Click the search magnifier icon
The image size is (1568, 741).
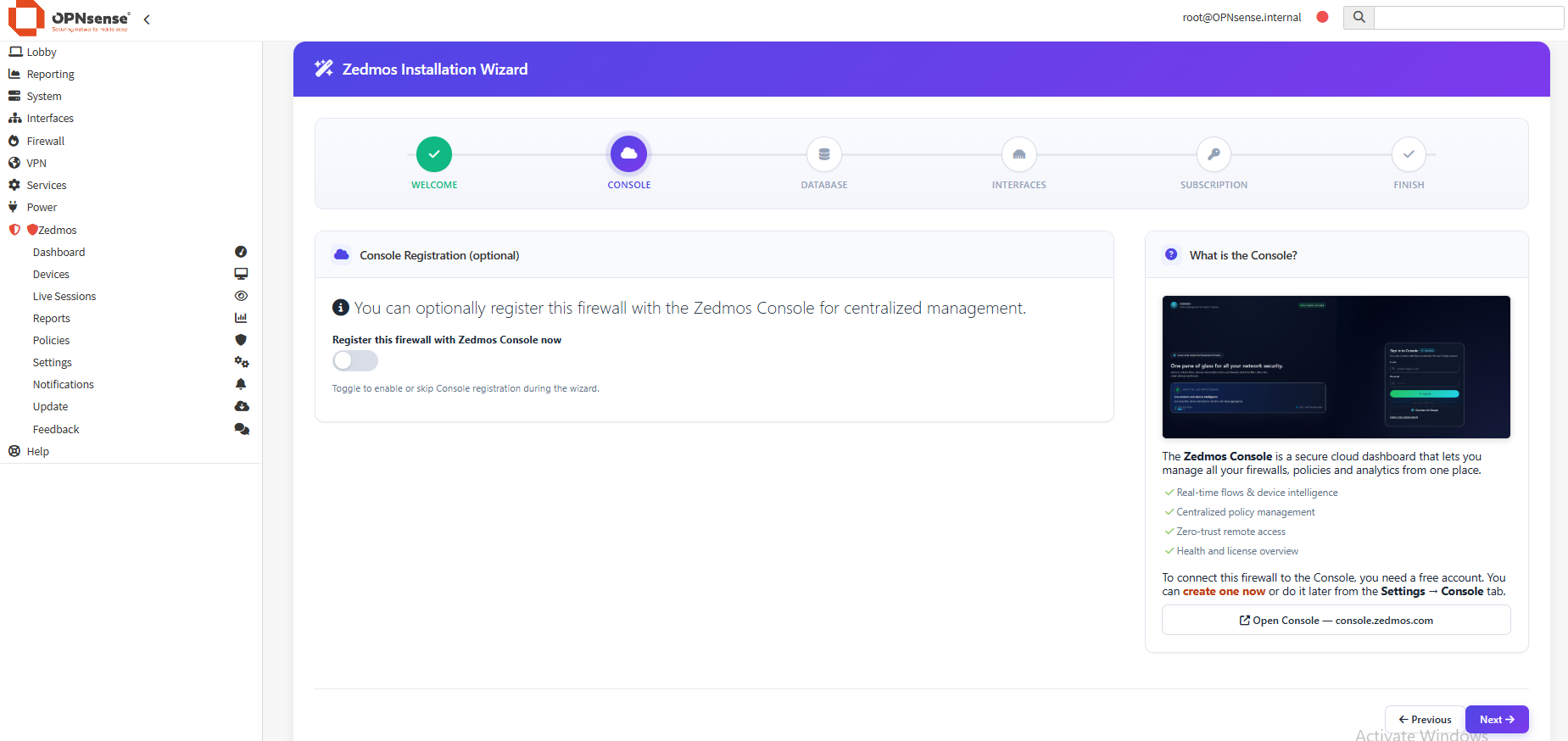coord(1359,17)
